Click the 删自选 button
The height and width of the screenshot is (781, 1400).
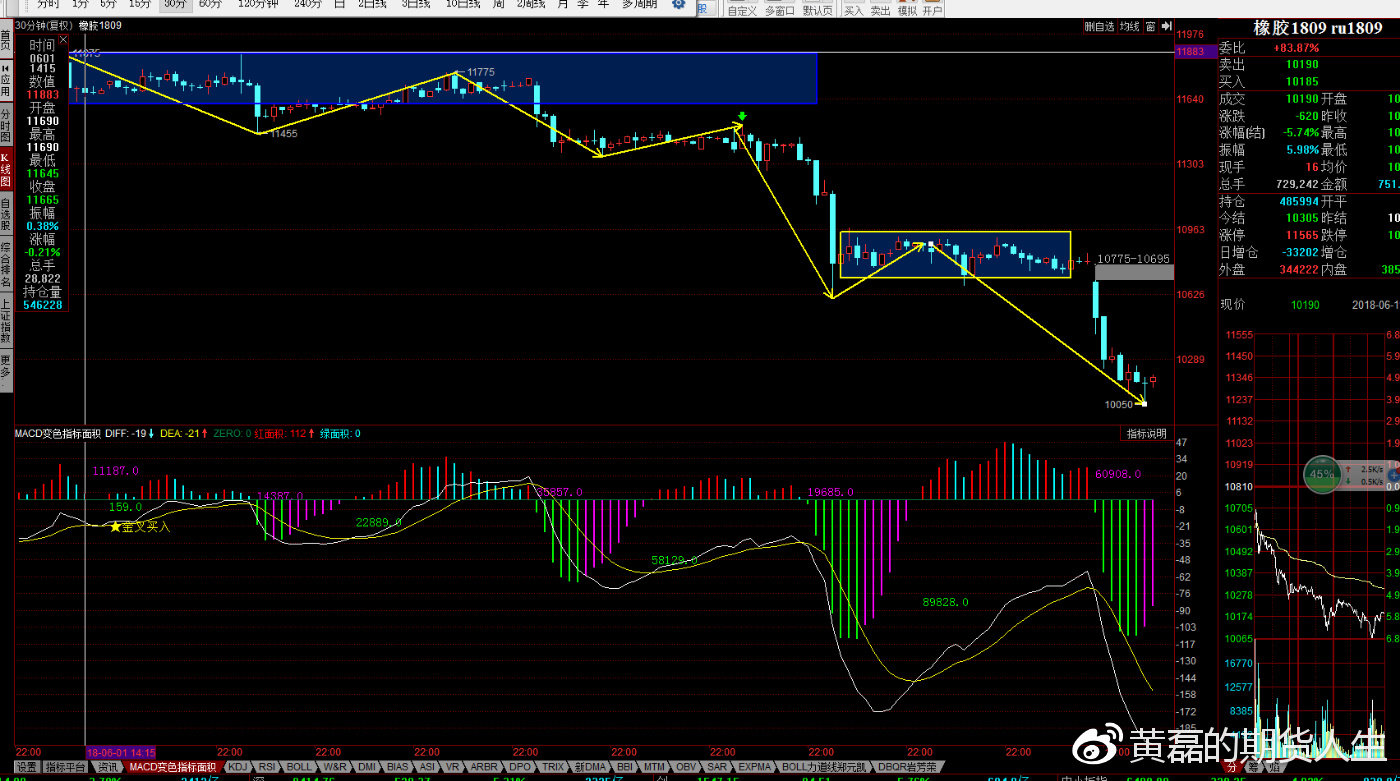[x=1098, y=27]
